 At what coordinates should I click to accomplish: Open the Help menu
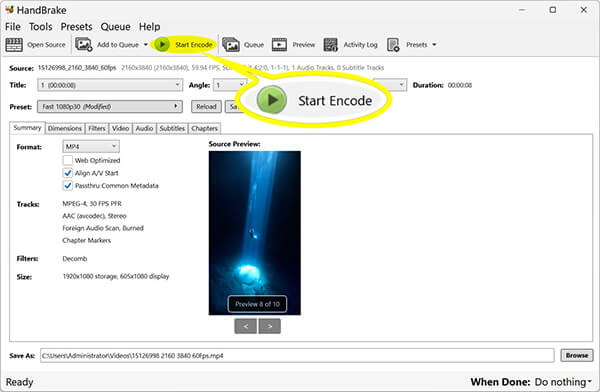(x=149, y=27)
